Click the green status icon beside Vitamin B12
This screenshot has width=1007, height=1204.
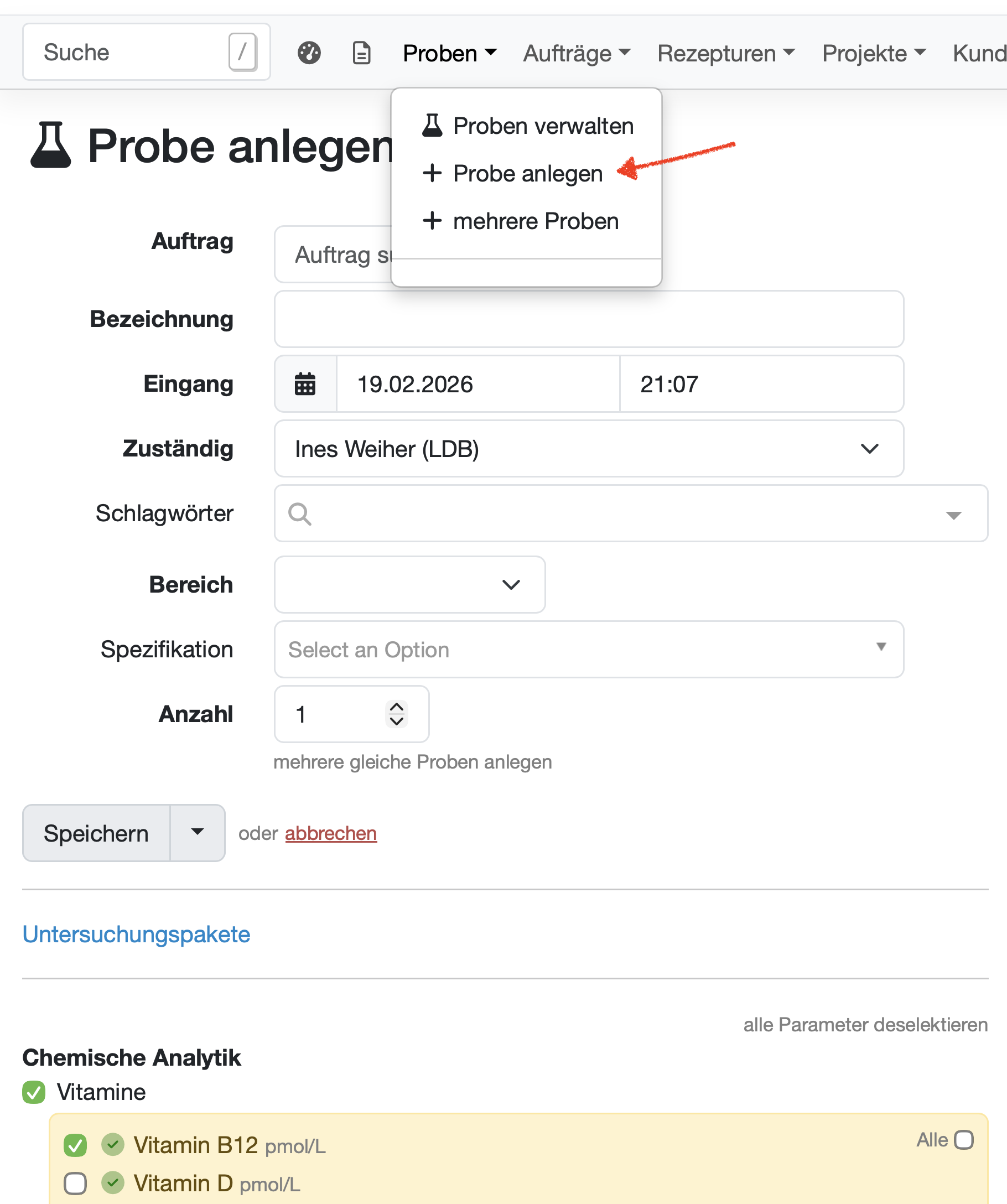click(113, 1144)
